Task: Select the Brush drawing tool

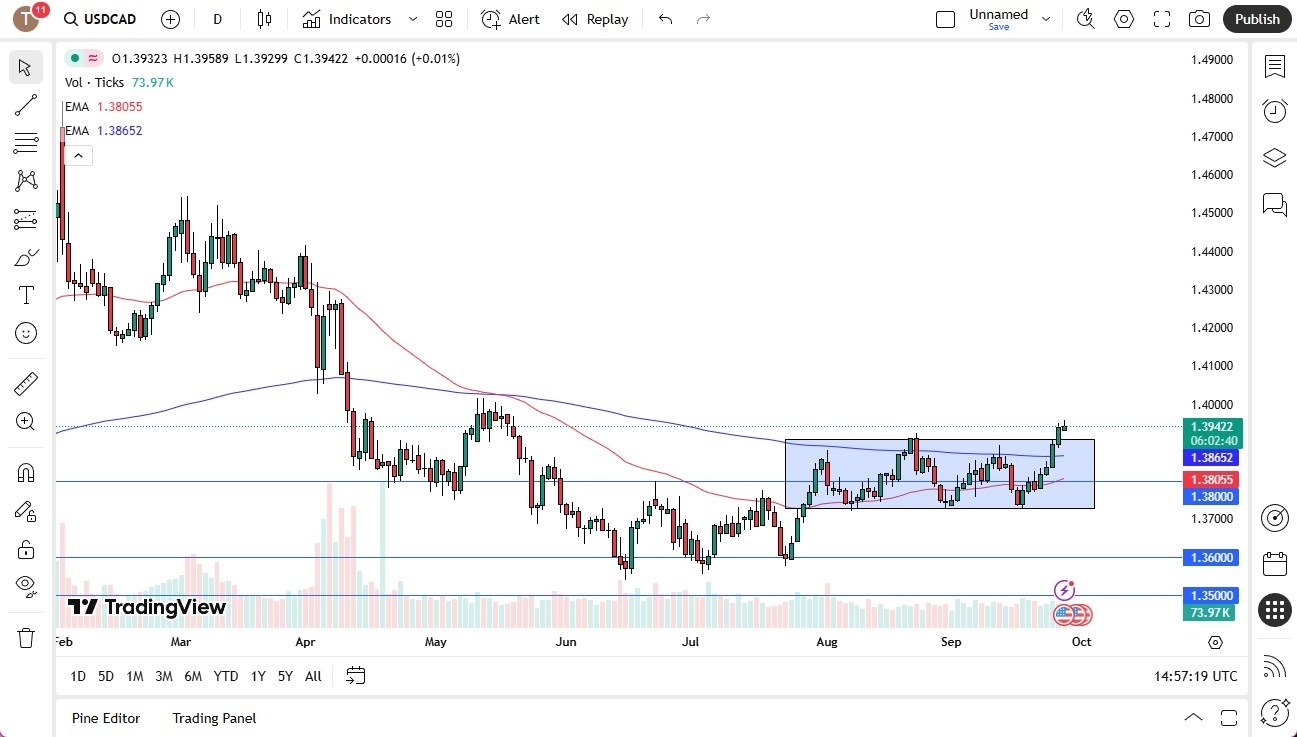Action: coord(25,257)
